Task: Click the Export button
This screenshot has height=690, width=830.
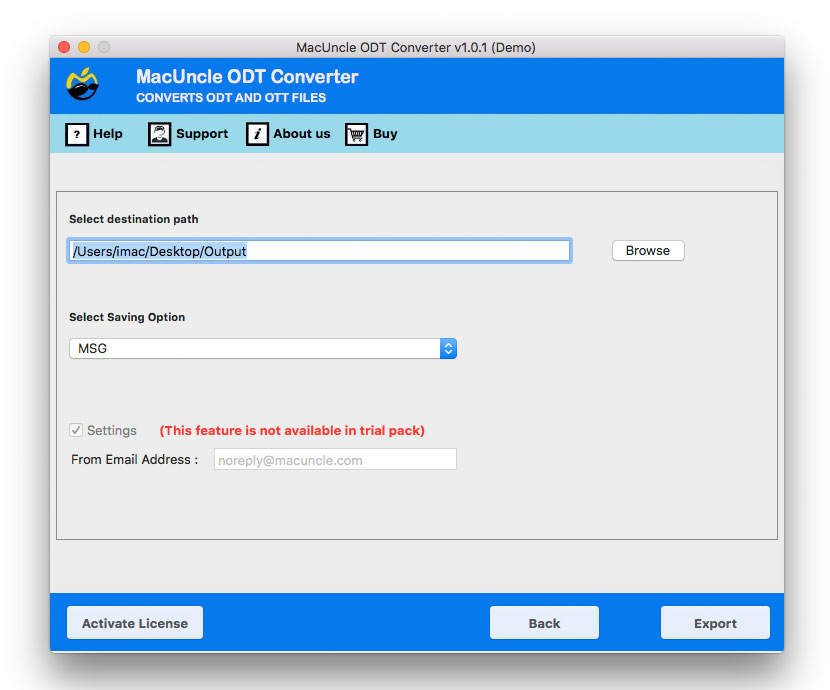Action: 715,622
